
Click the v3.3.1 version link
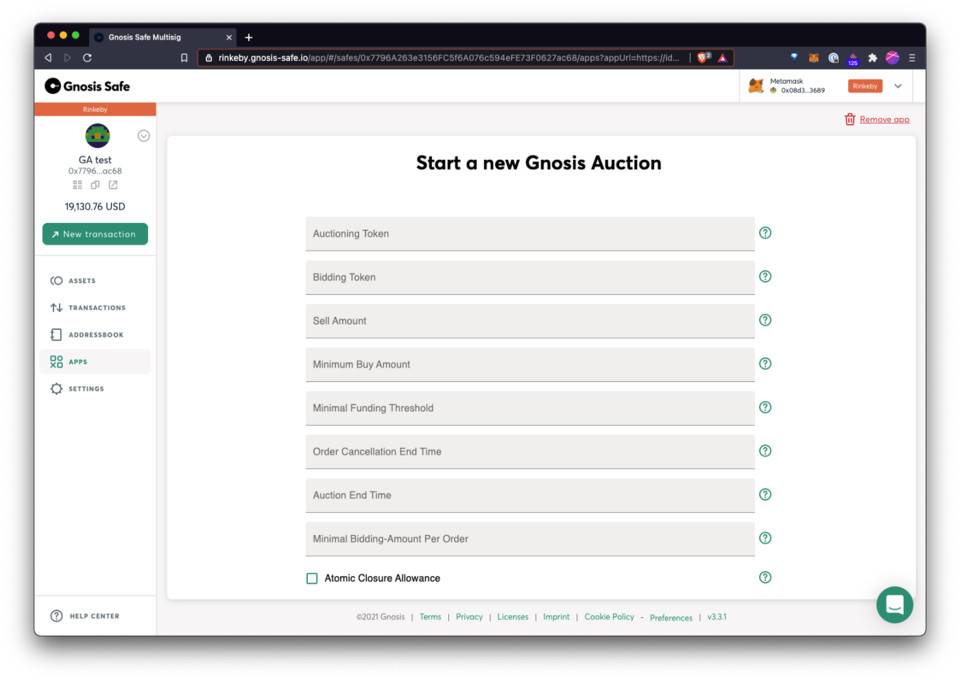(717, 617)
